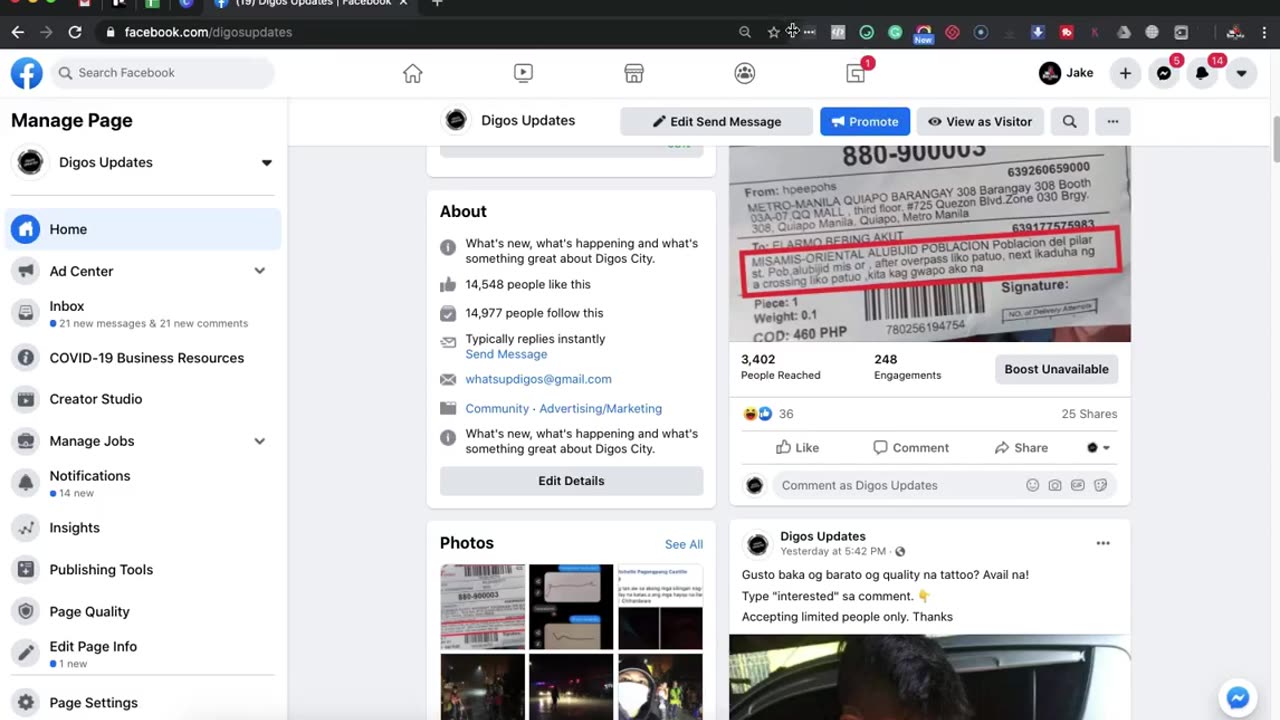1280x720 pixels.
Task: Open Publishing Tools
Action: tap(143, 570)
